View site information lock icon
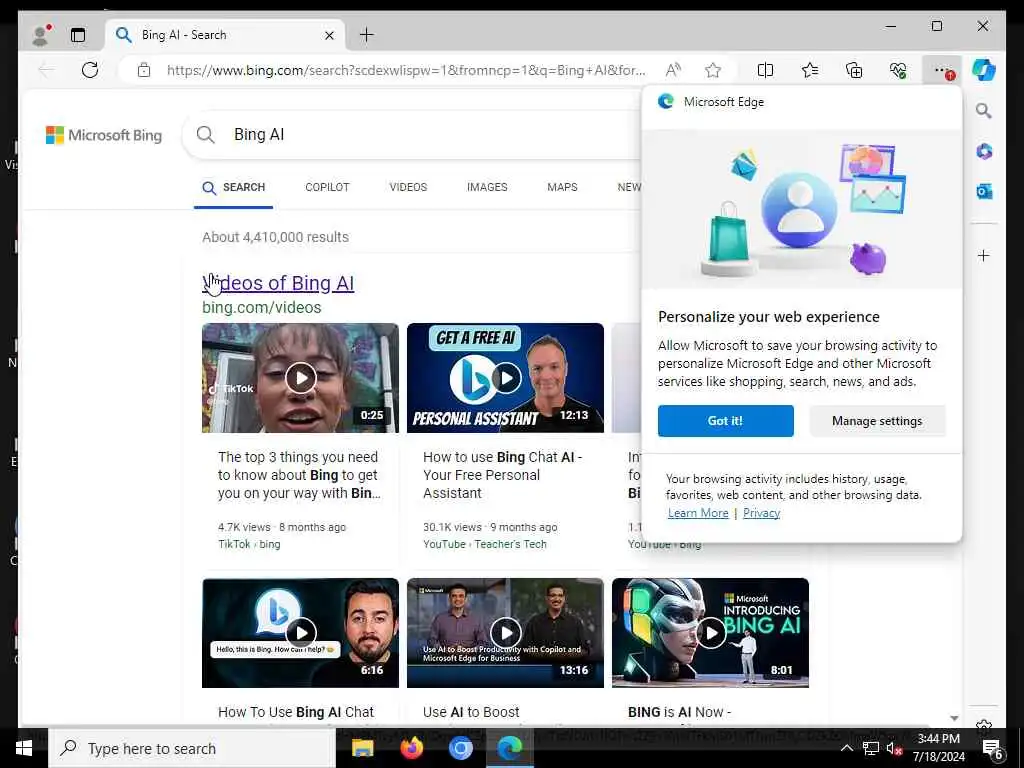Viewport: 1024px width, 768px height. click(144, 70)
